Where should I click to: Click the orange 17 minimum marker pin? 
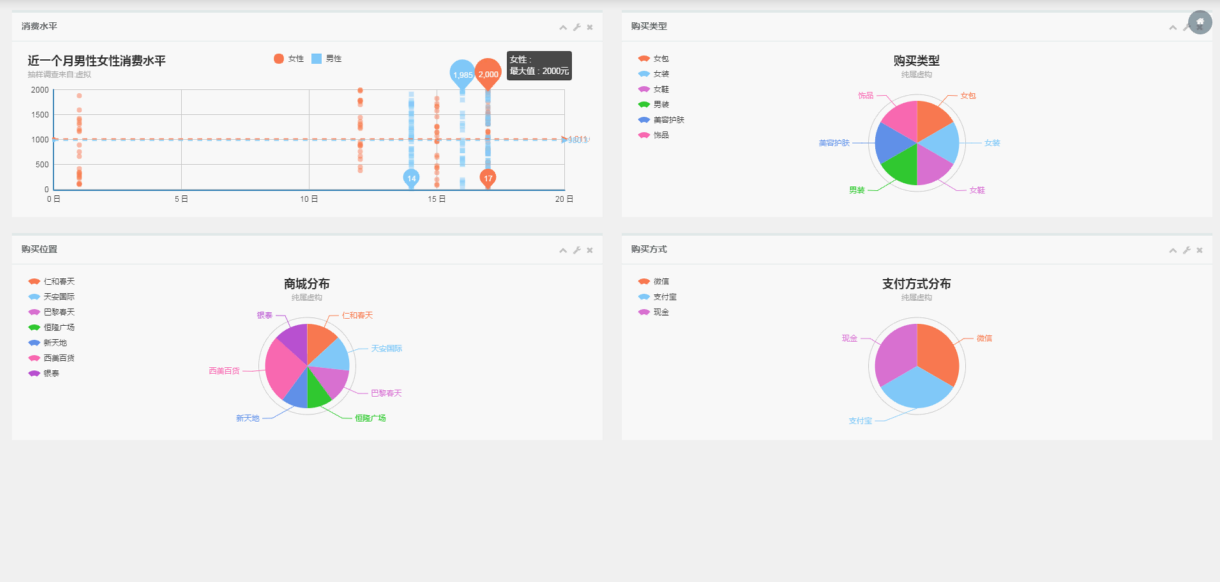[x=488, y=178]
